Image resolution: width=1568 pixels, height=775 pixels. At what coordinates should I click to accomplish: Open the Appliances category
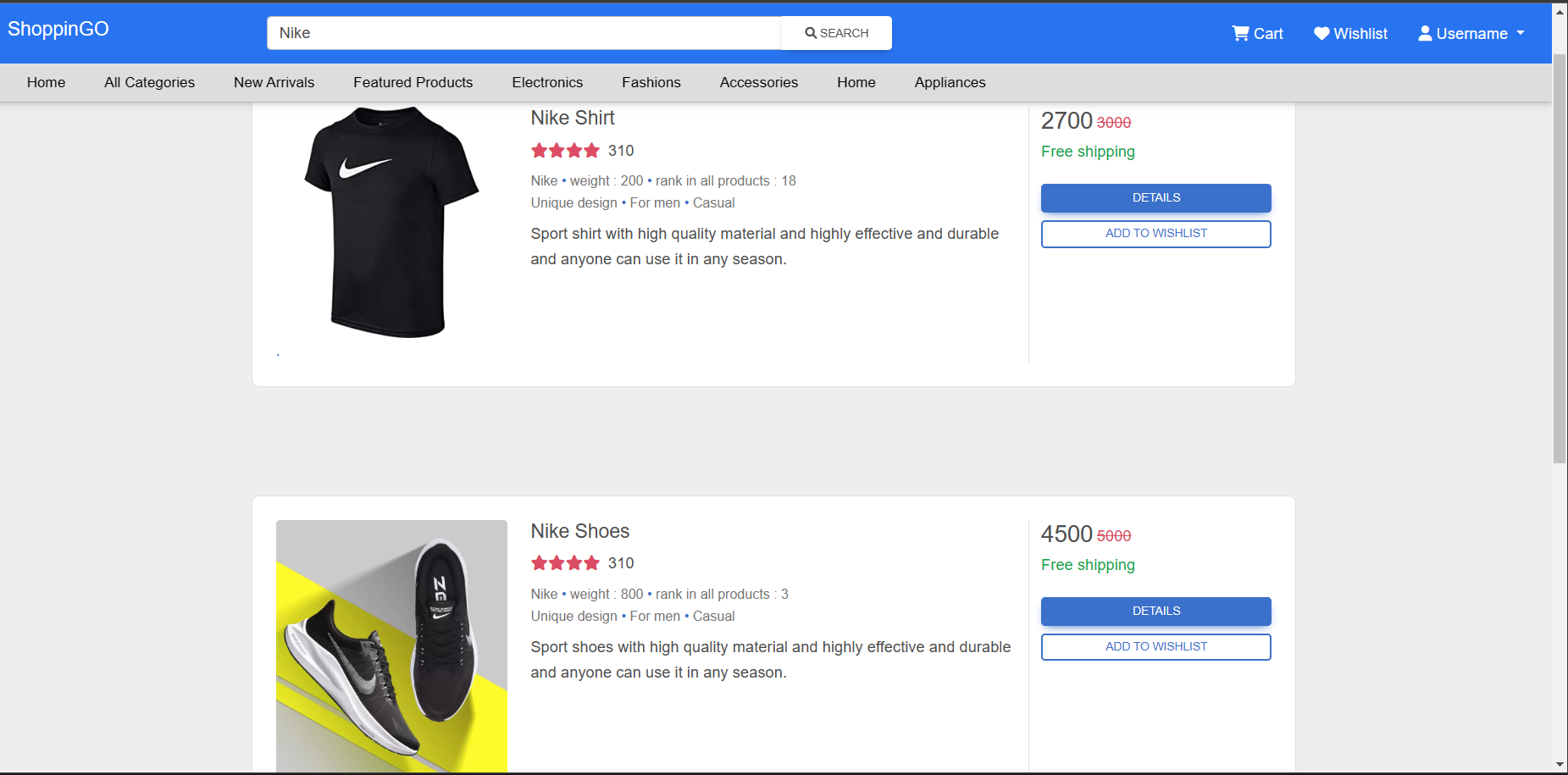(950, 82)
